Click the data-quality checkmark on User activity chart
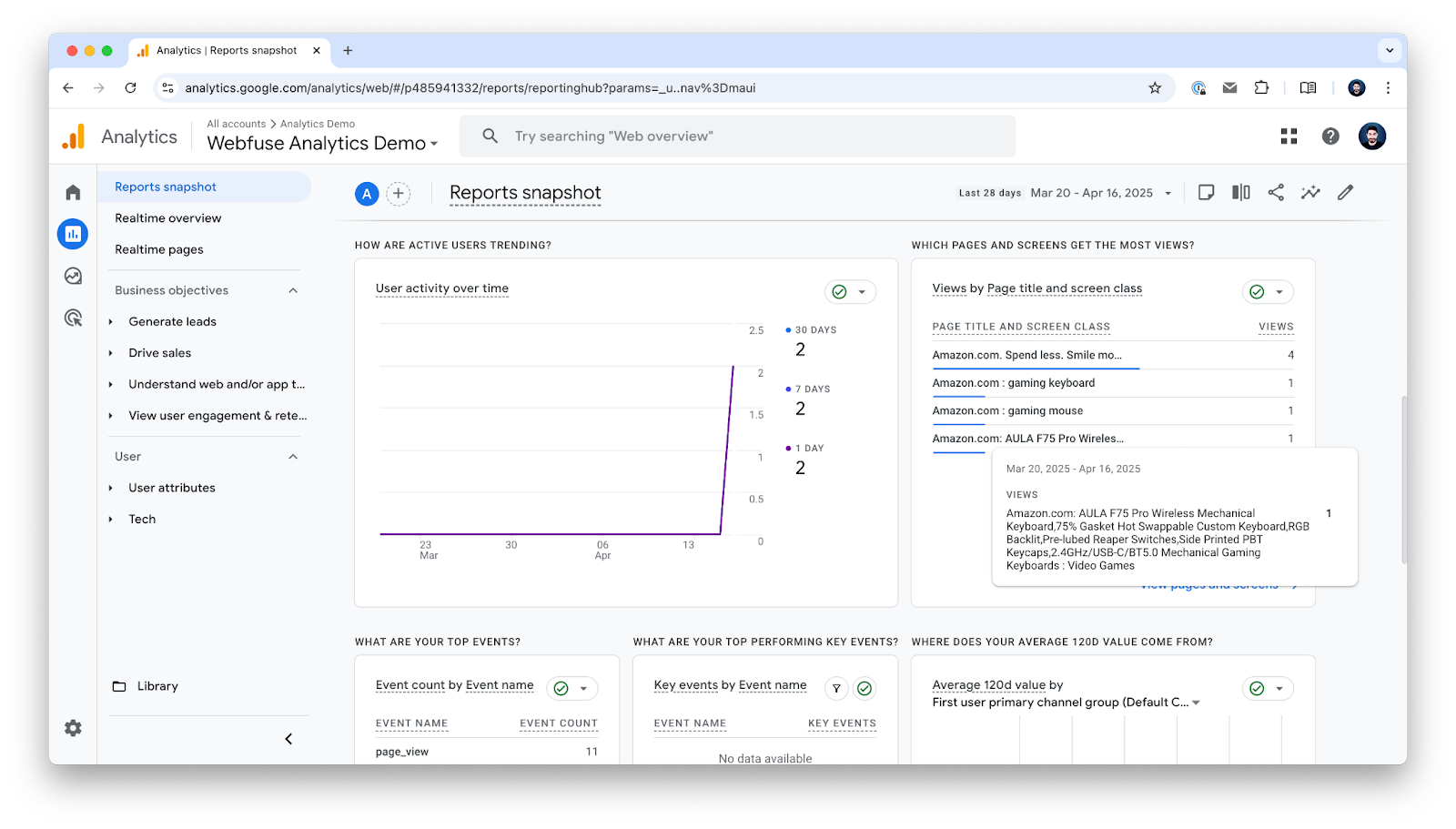The height and width of the screenshot is (829, 1456). click(x=837, y=291)
